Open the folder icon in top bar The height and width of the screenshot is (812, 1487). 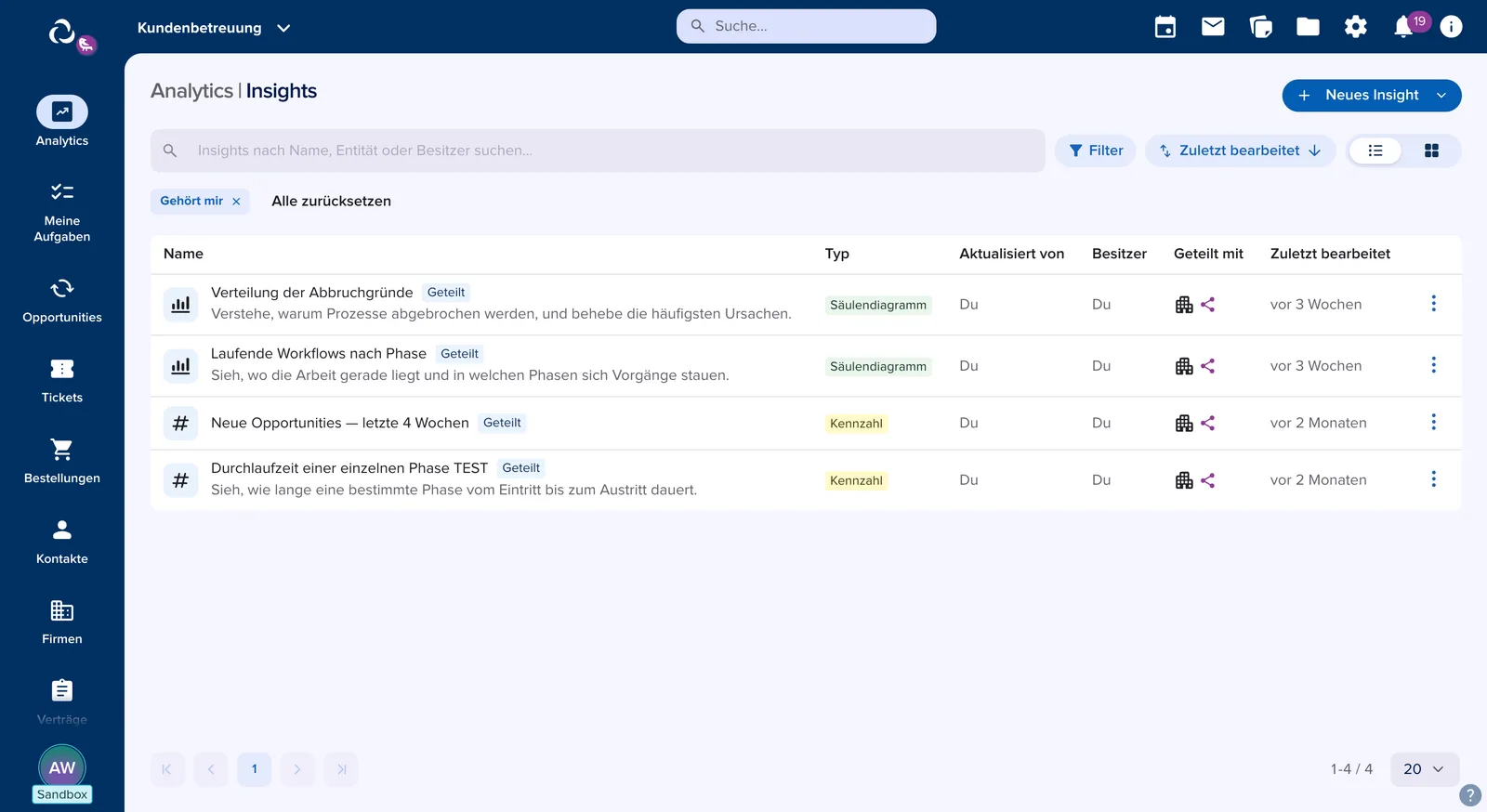pyautogui.click(x=1308, y=27)
